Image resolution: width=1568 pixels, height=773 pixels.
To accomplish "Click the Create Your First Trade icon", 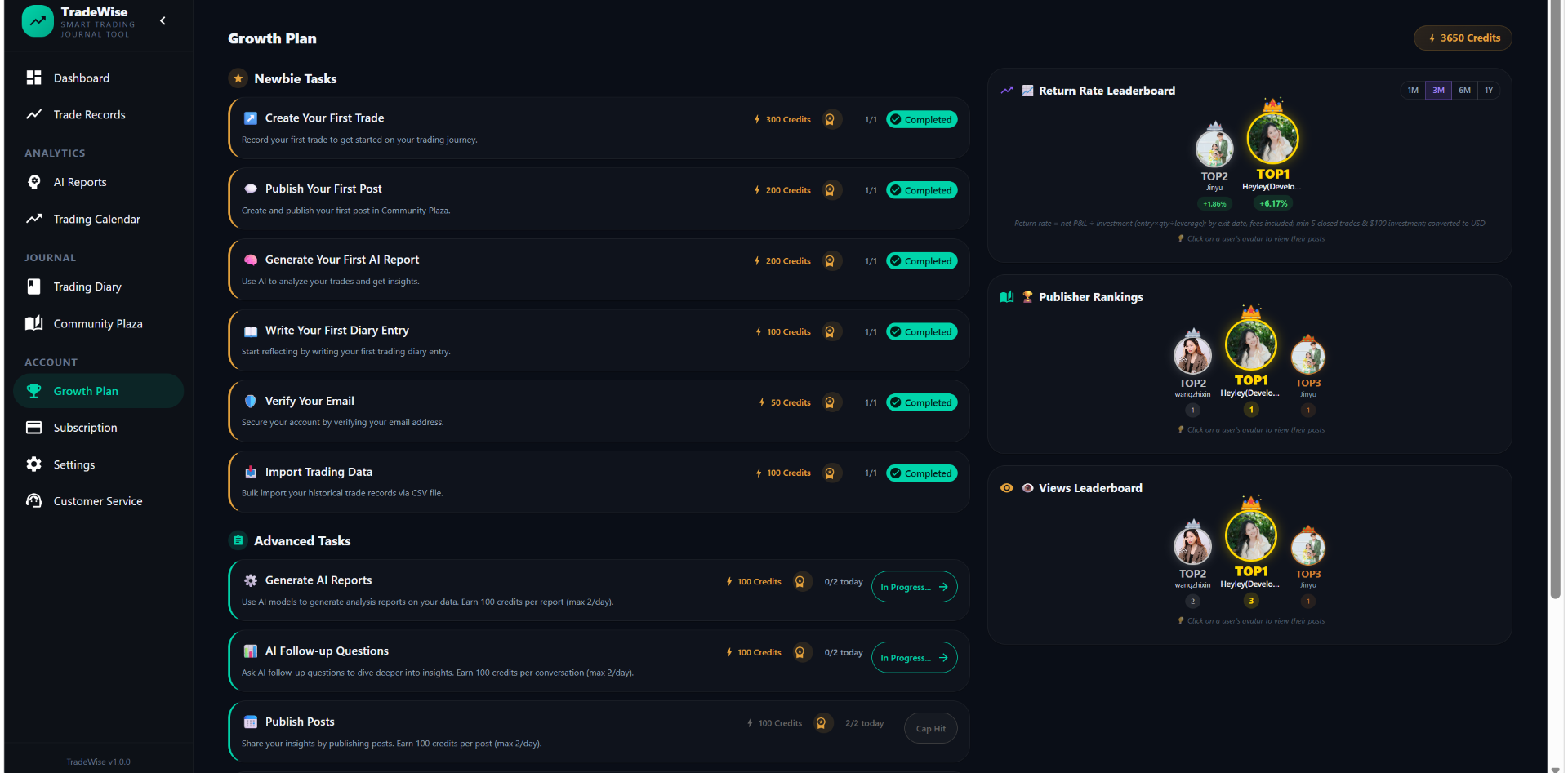I will point(251,118).
